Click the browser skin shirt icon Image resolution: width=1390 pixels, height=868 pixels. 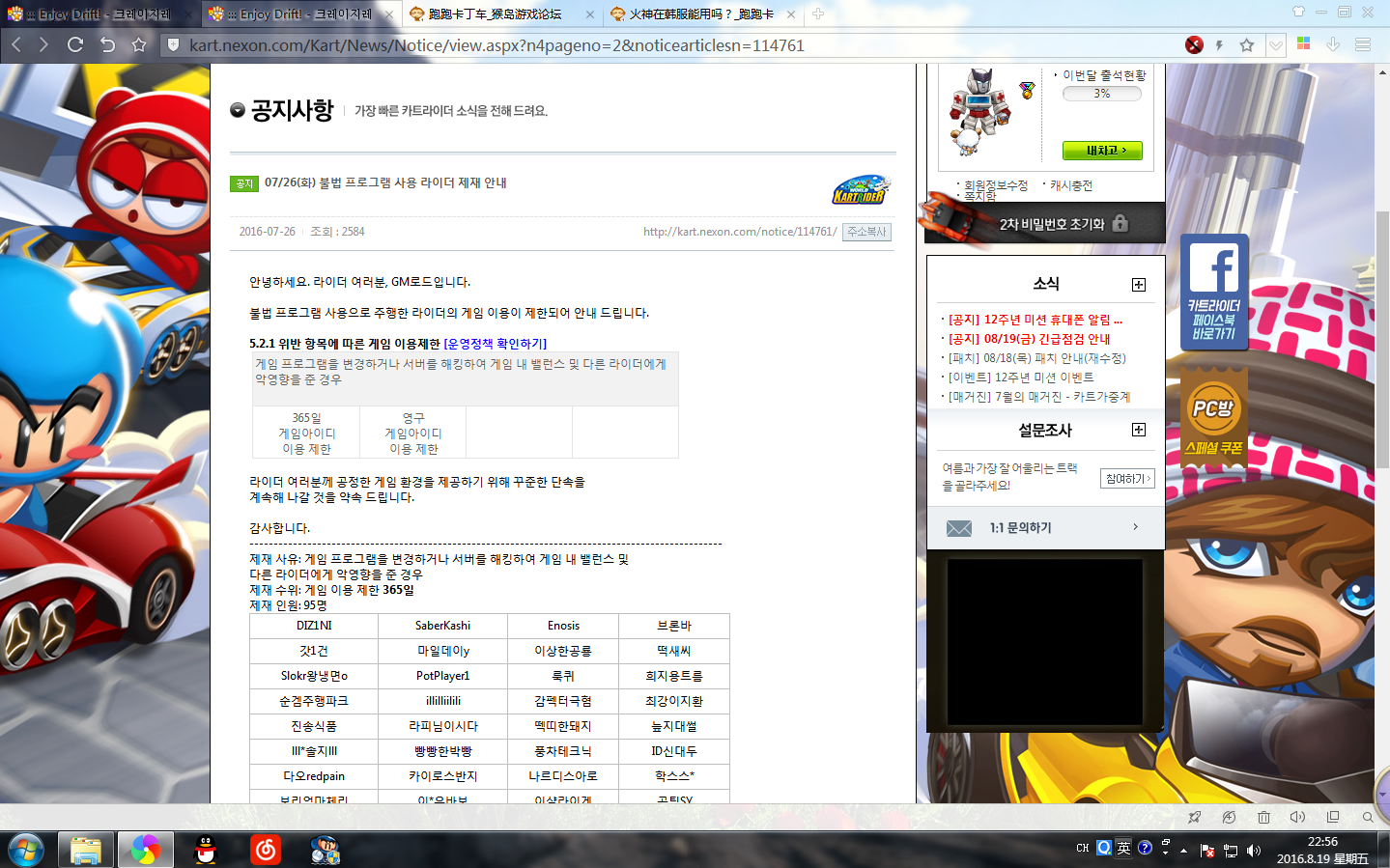(x=1298, y=12)
